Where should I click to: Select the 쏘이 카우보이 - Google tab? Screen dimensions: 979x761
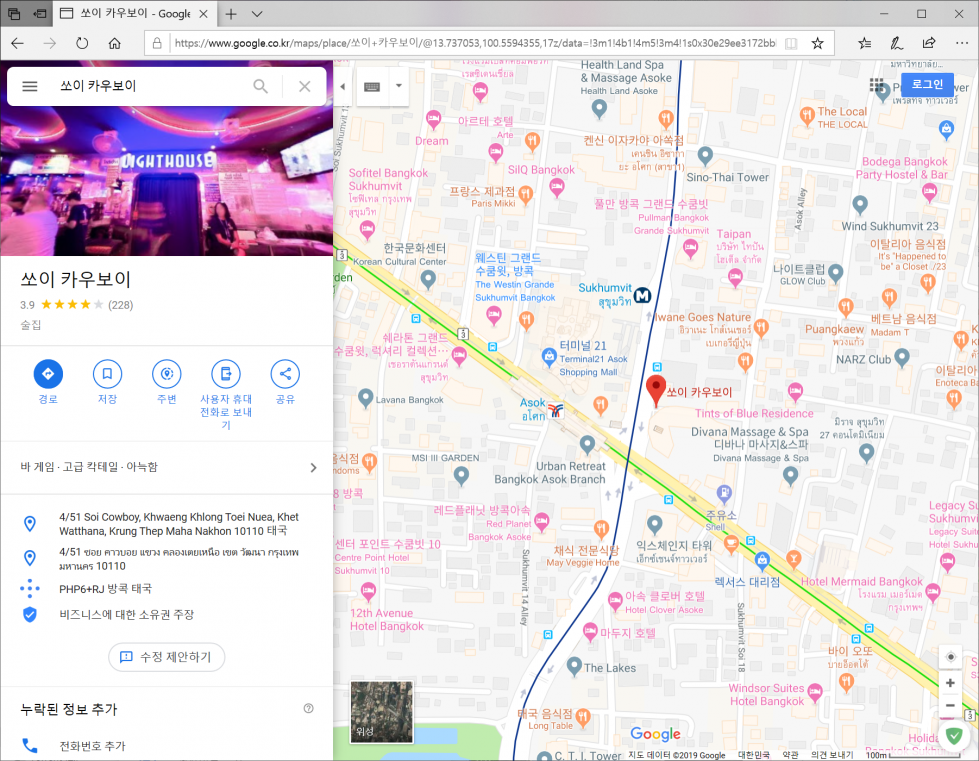pos(134,14)
